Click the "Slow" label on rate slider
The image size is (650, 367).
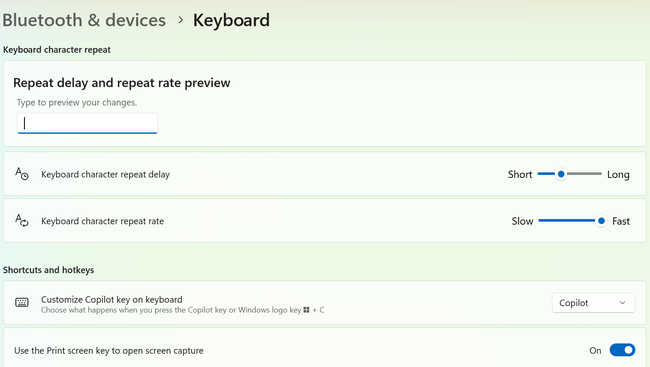point(522,221)
